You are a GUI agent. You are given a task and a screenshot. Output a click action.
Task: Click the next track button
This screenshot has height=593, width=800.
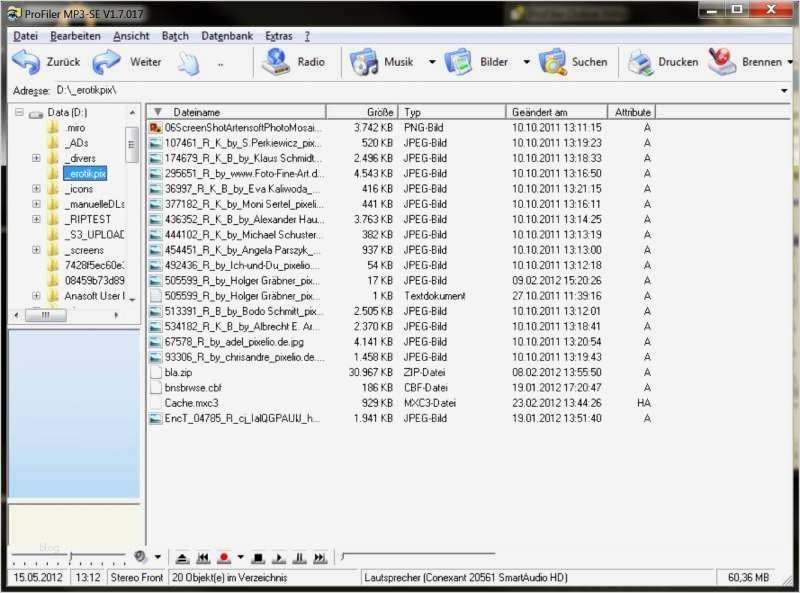click(320, 558)
